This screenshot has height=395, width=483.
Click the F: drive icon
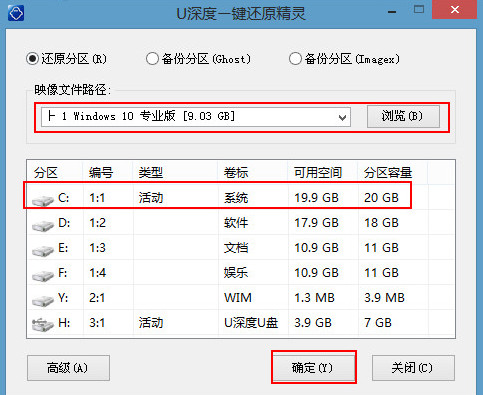[43, 275]
